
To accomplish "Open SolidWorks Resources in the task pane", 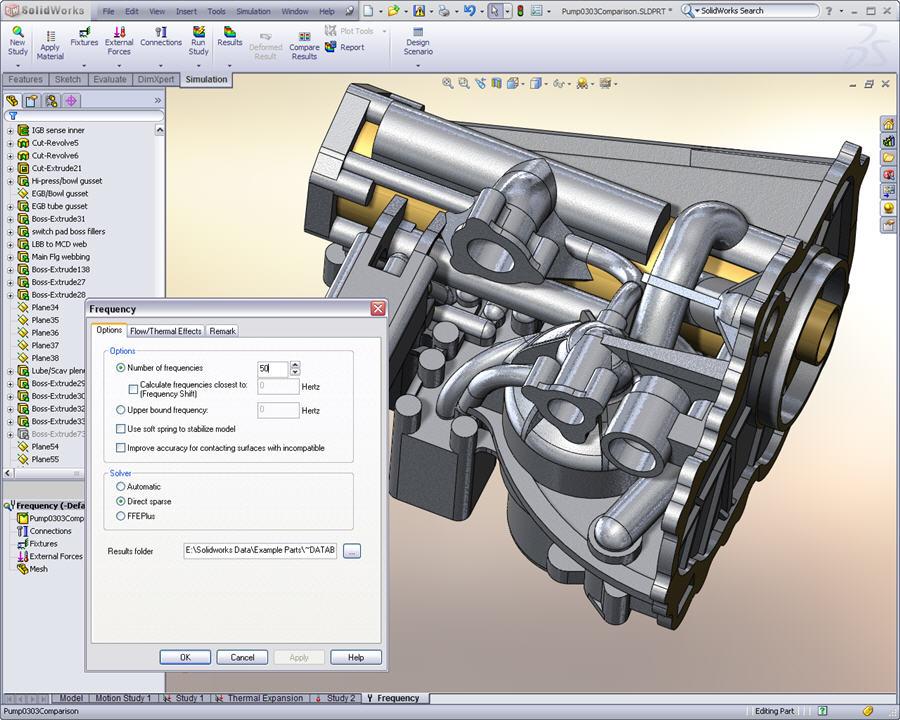I will 889,123.
